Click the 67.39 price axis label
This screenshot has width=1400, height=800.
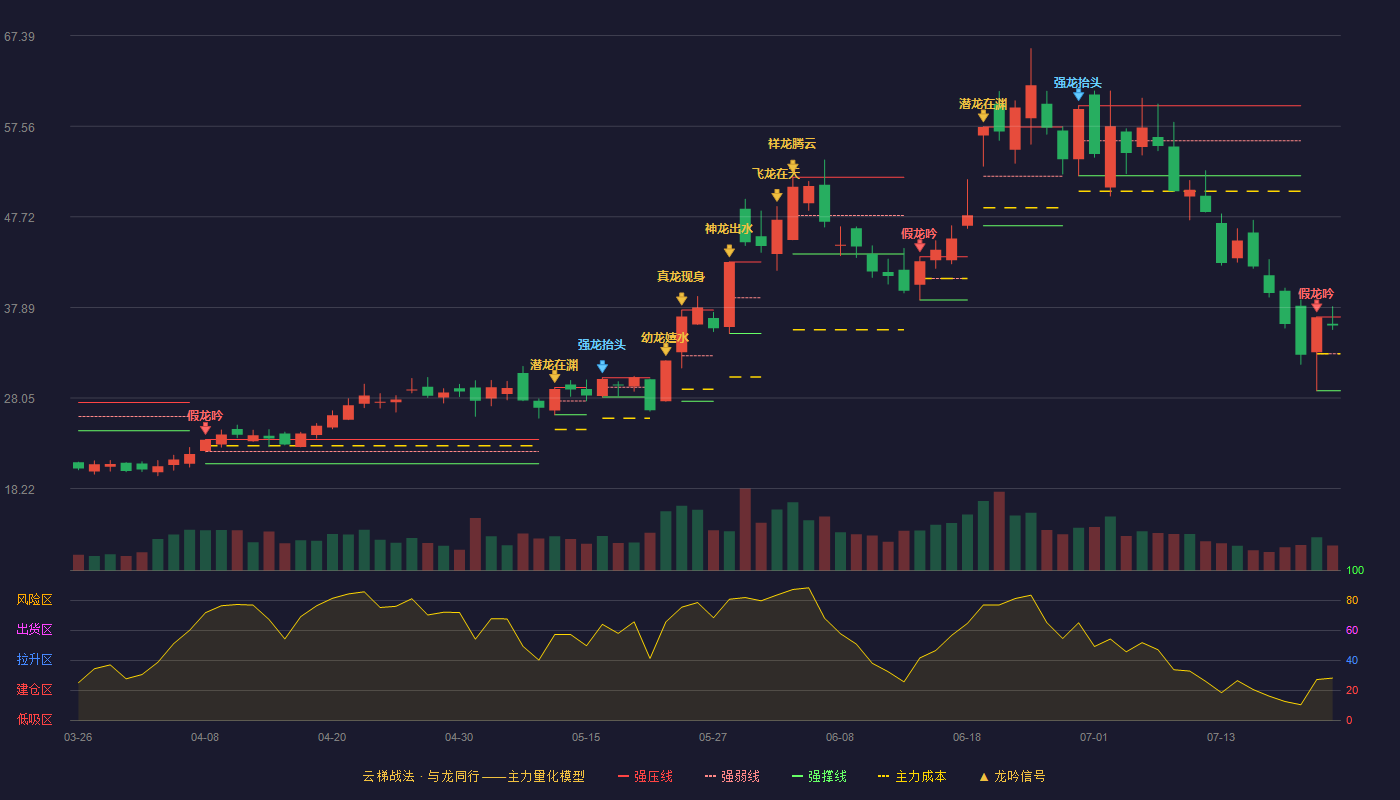[x=19, y=37]
